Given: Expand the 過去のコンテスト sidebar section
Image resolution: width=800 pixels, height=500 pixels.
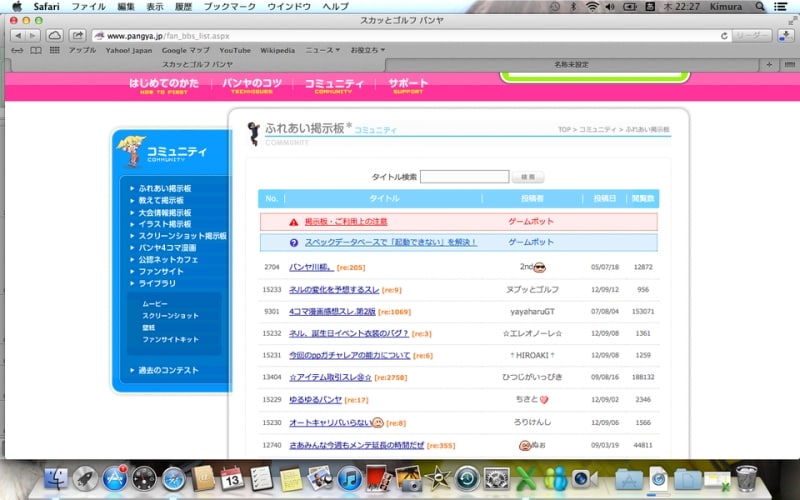Looking at the screenshot, I should (x=169, y=371).
